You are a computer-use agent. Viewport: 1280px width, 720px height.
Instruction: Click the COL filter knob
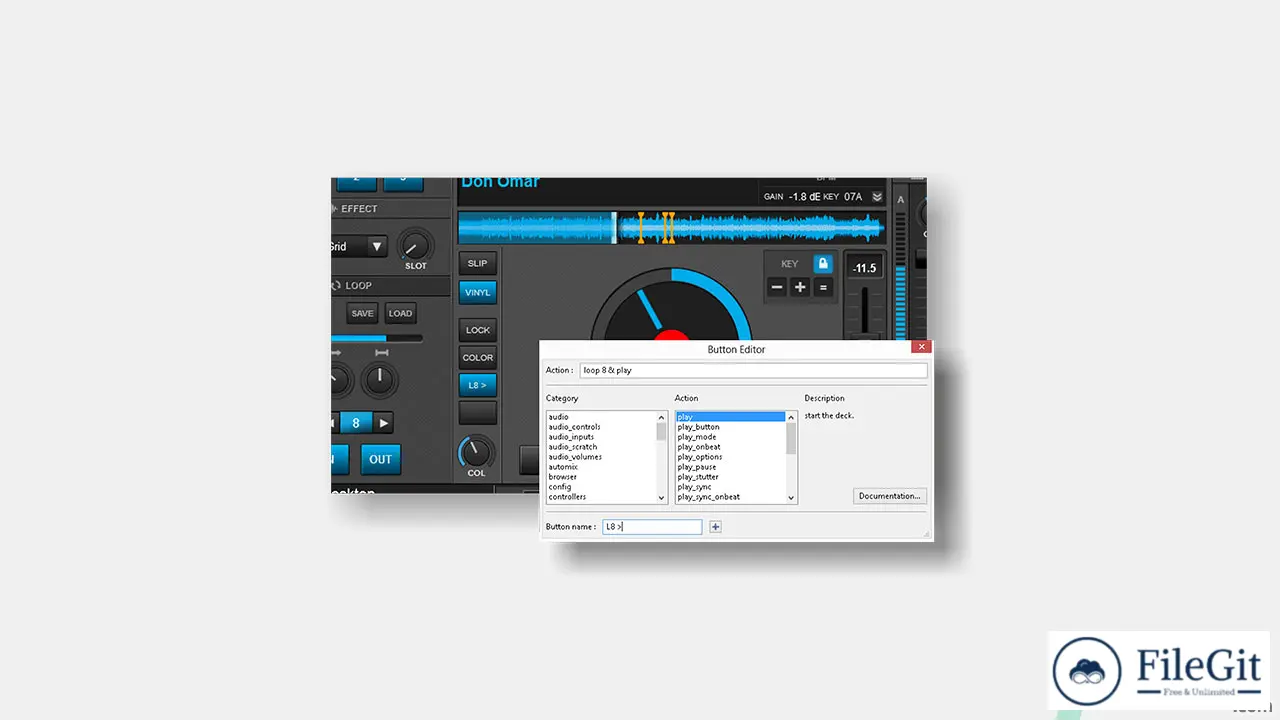click(x=476, y=453)
